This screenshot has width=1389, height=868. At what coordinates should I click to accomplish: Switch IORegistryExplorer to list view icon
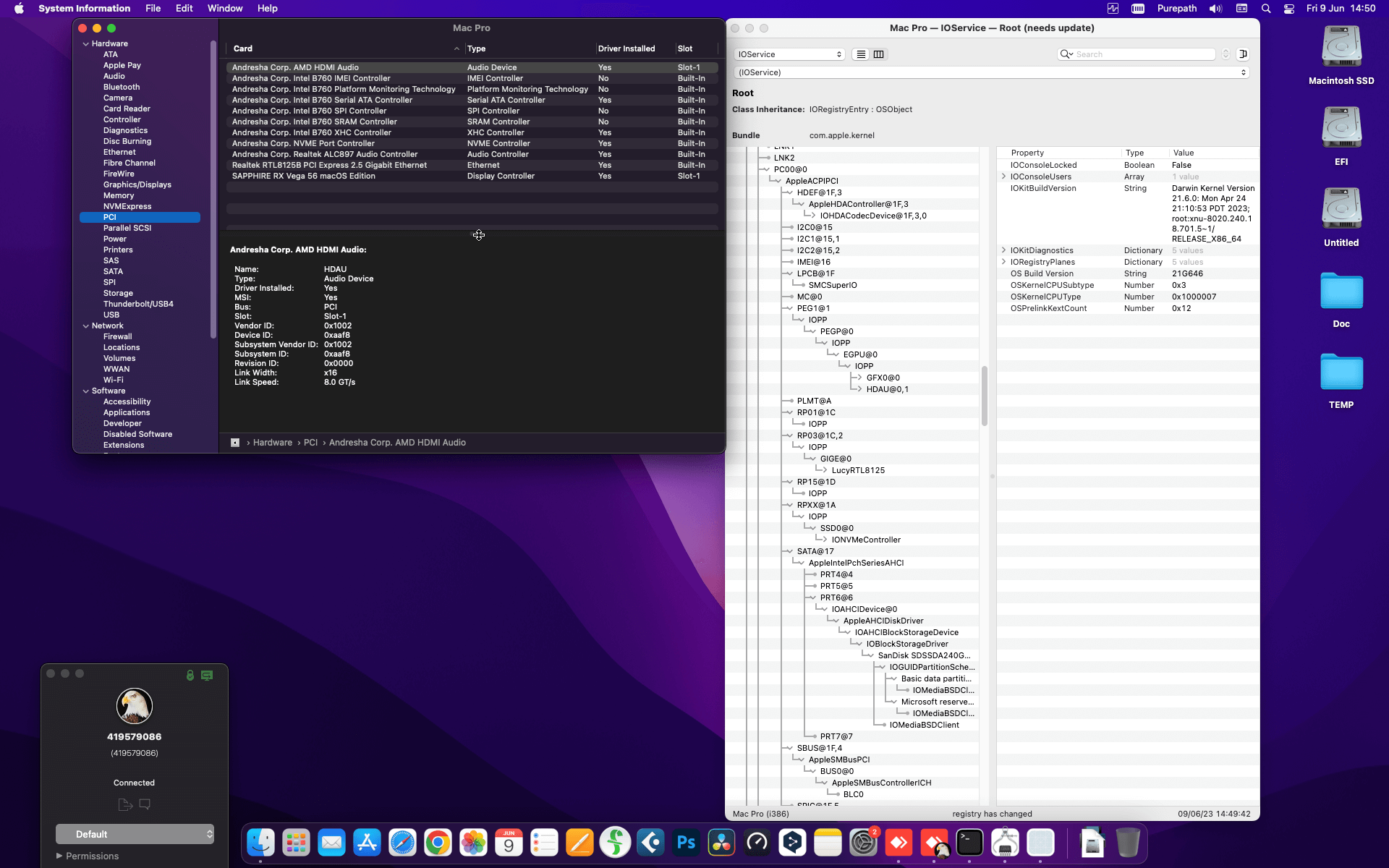[x=860, y=54]
